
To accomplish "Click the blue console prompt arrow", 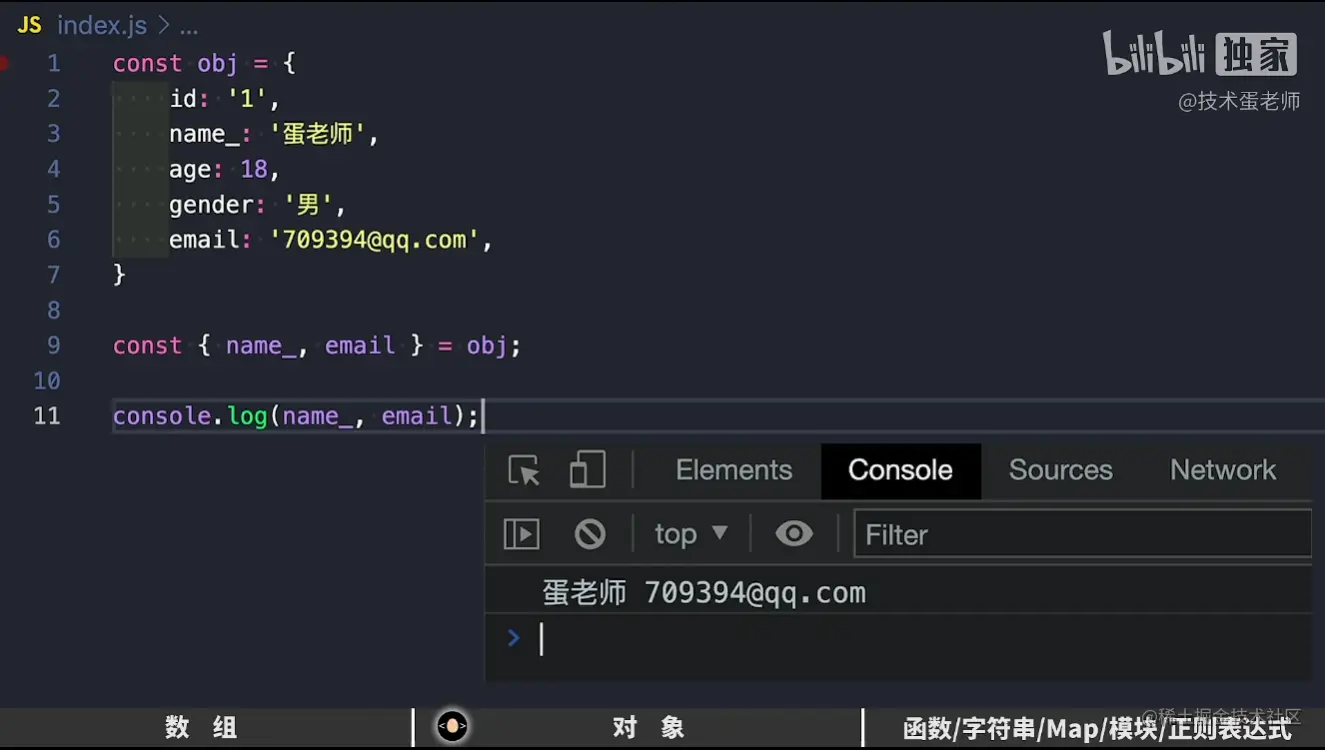I will (513, 638).
